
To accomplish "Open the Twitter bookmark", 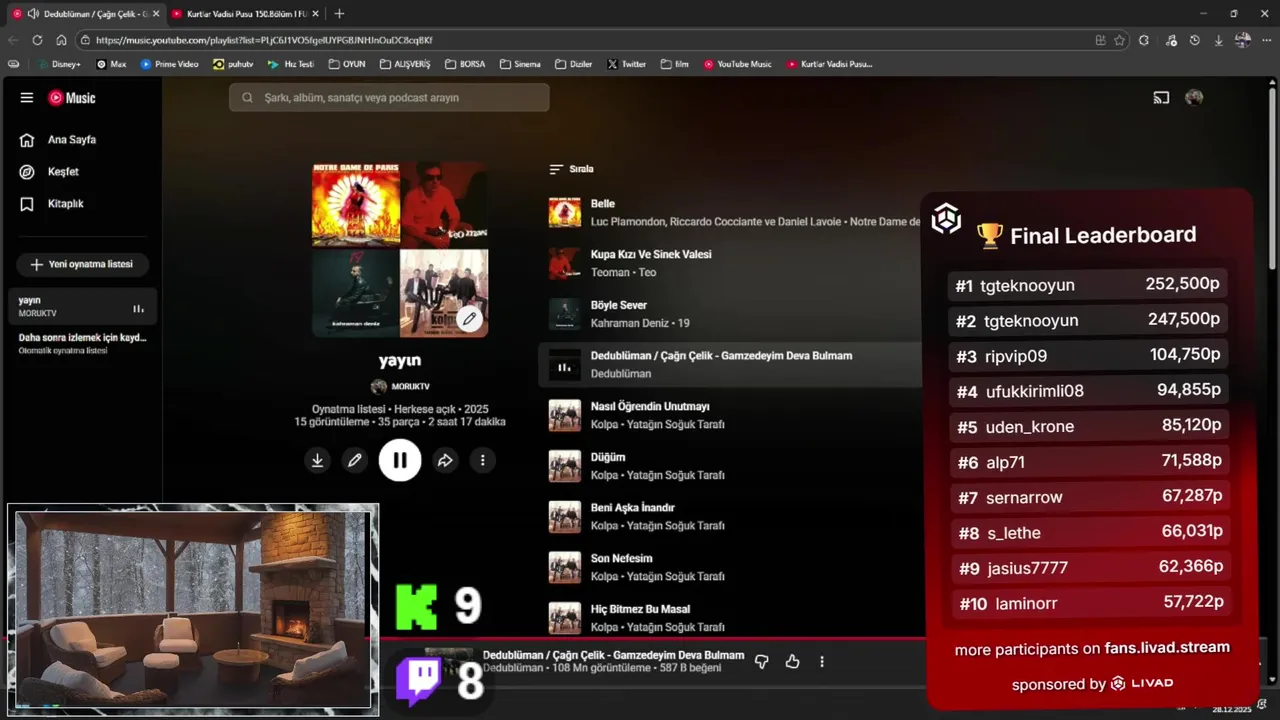I will (627, 64).
